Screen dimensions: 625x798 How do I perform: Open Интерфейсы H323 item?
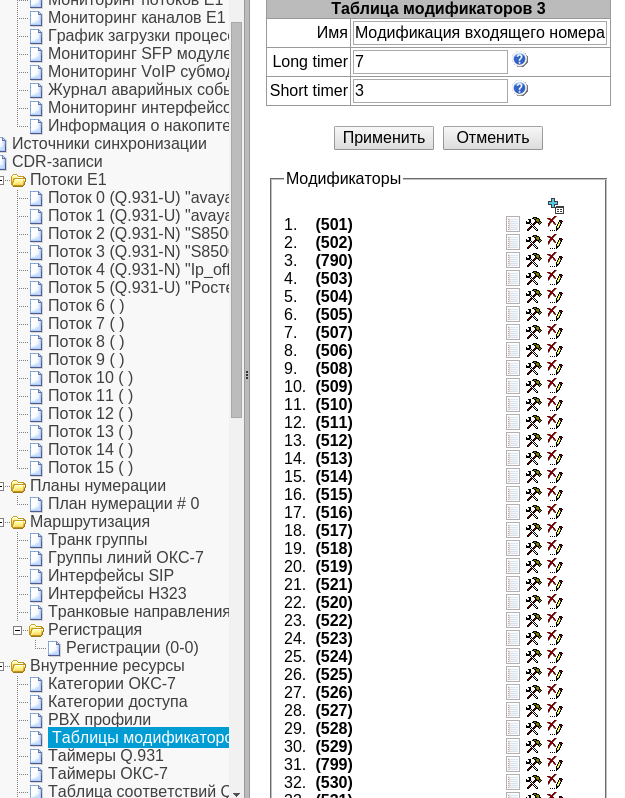(117, 593)
